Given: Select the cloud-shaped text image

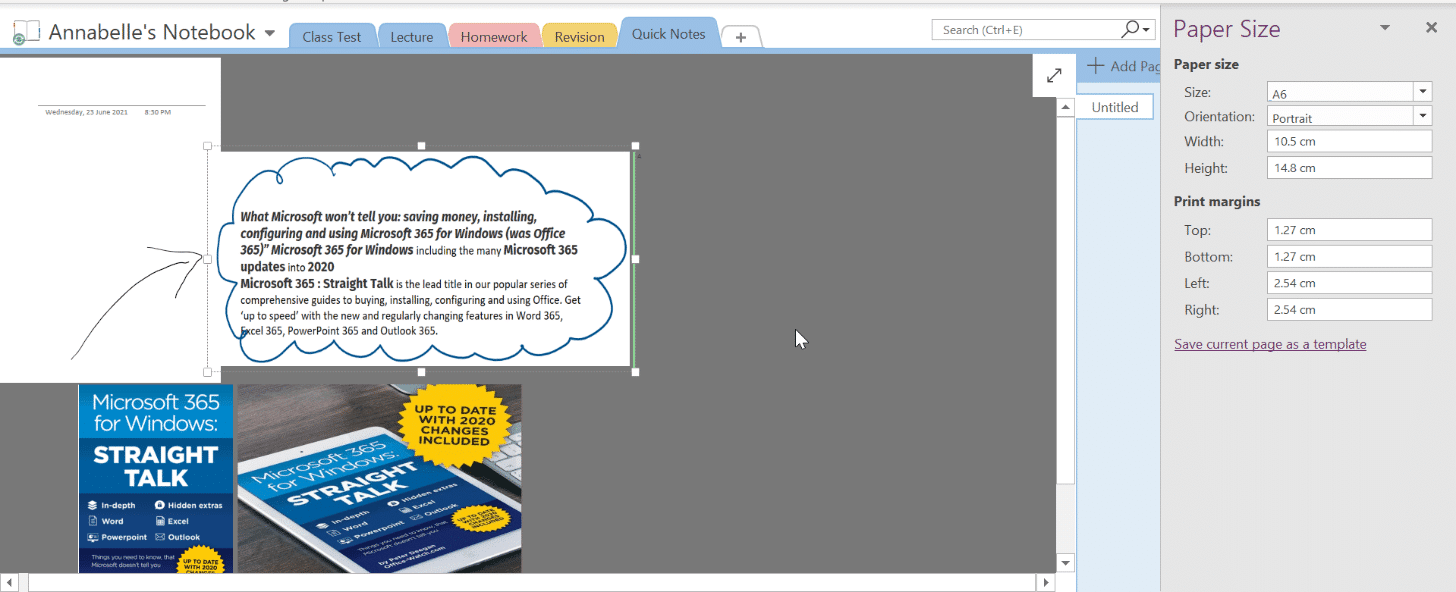Looking at the screenshot, I should click(x=421, y=258).
